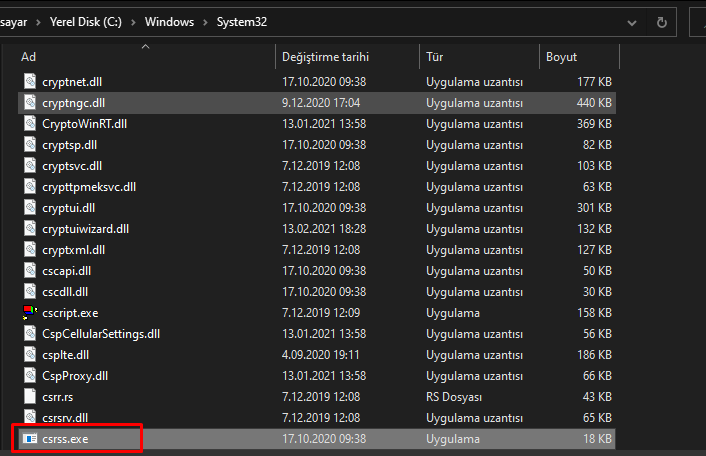Select the file name cryptsvc.dll
Image resolution: width=706 pixels, height=456 pixels.
(72, 166)
